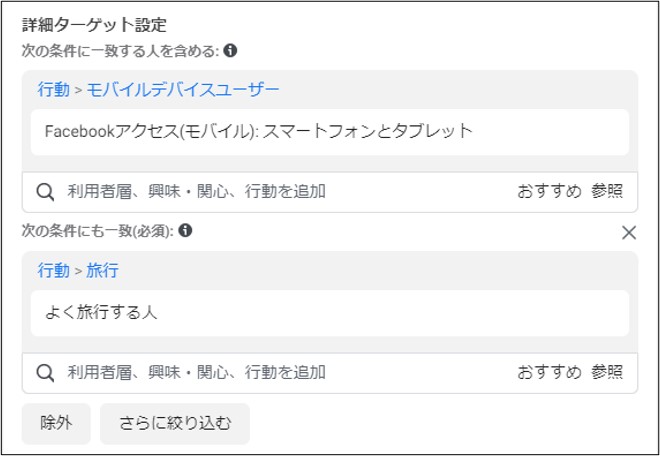Click the さらに絞り込む button
The image size is (660, 456).
coord(175,424)
